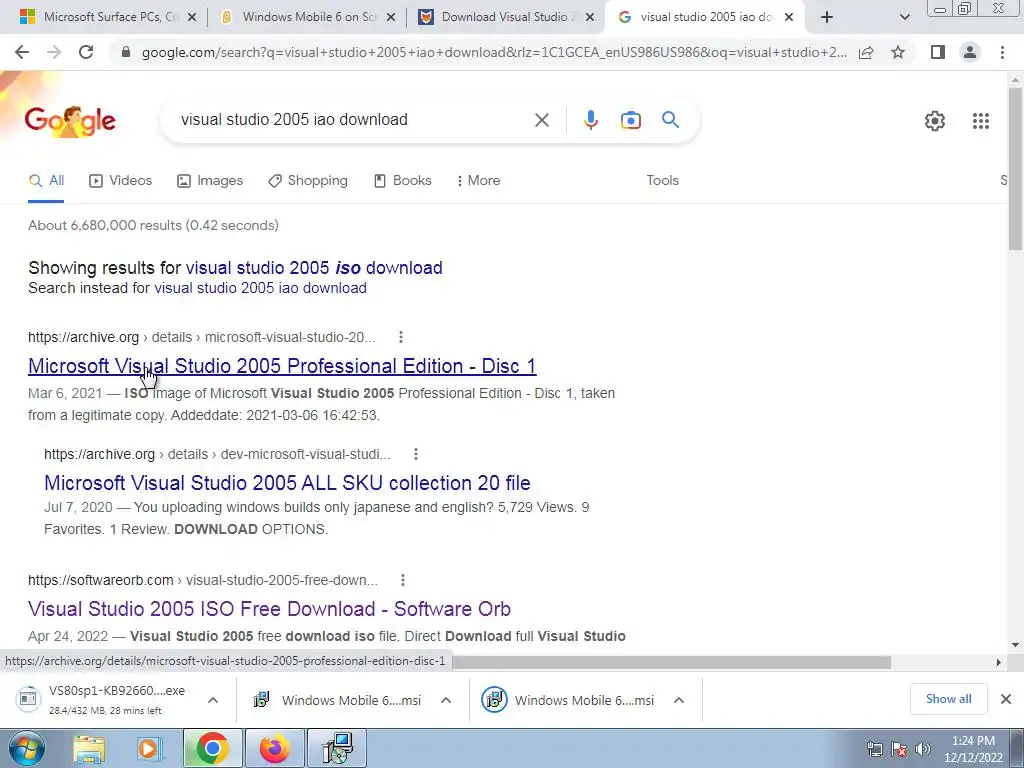
Task: Share this page via address bar icon
Action: [866, 52]
